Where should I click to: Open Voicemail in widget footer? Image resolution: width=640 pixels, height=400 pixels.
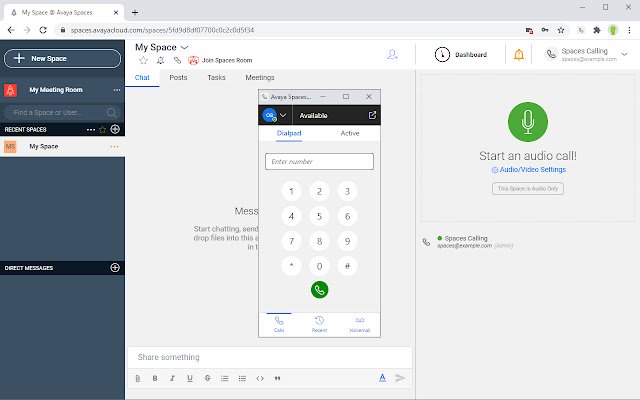(x=360, y=324)
